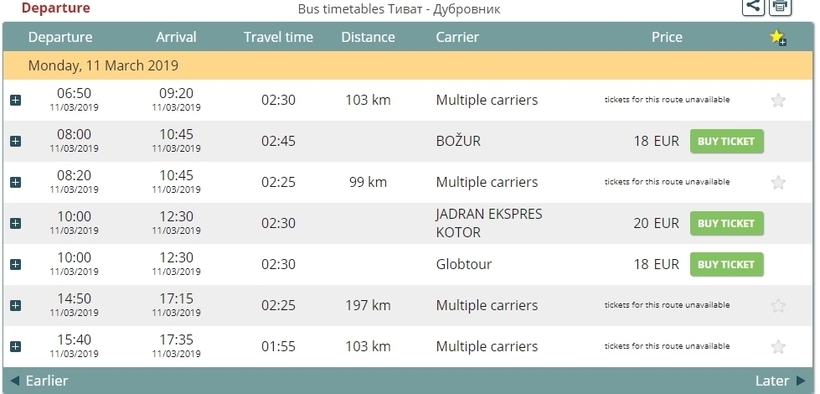This screenshot has width=820, height=394.
Task: Select the Departure tab heading
Action: (56, 8)
